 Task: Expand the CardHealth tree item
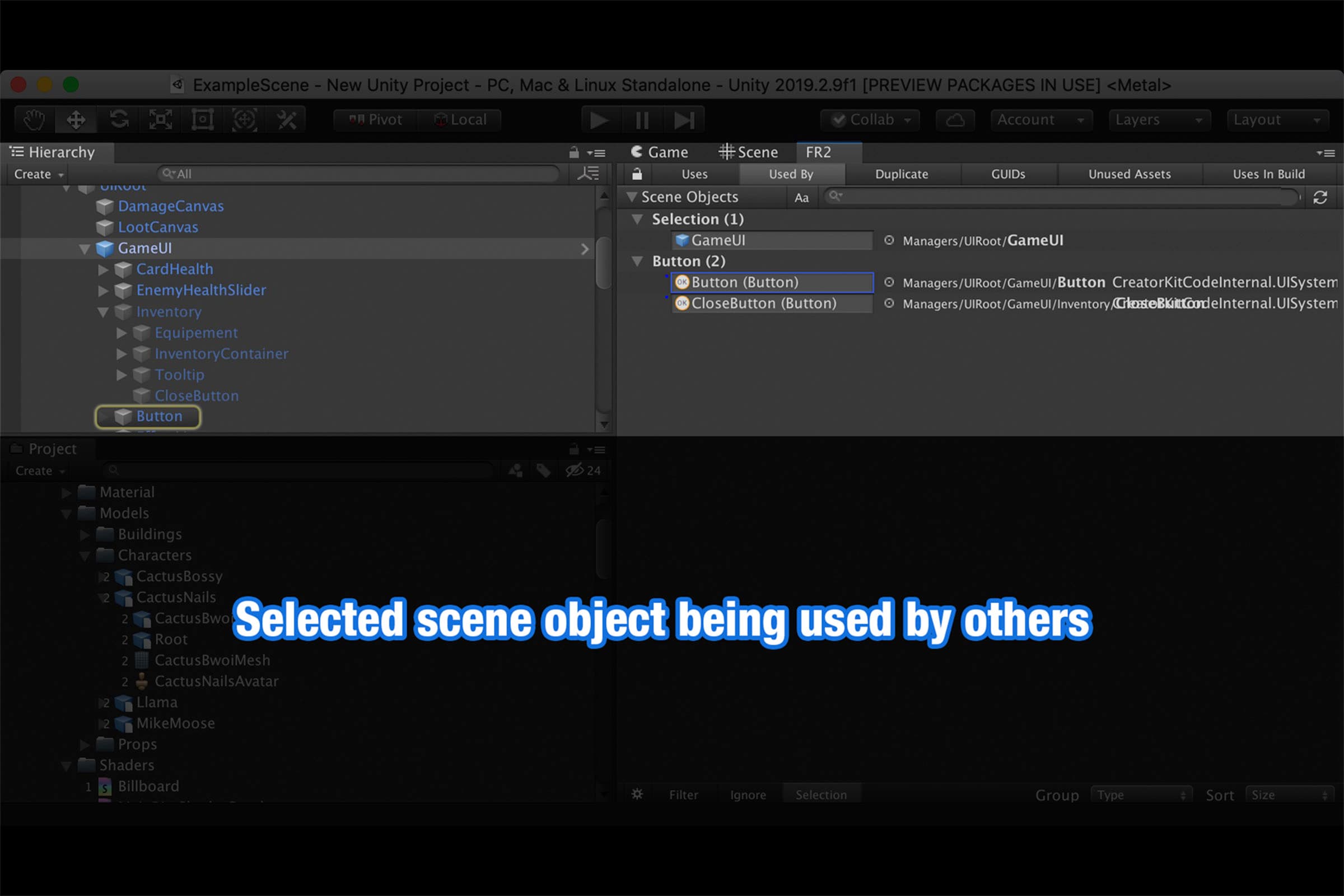pyautogui.click(x=104, y=270)
